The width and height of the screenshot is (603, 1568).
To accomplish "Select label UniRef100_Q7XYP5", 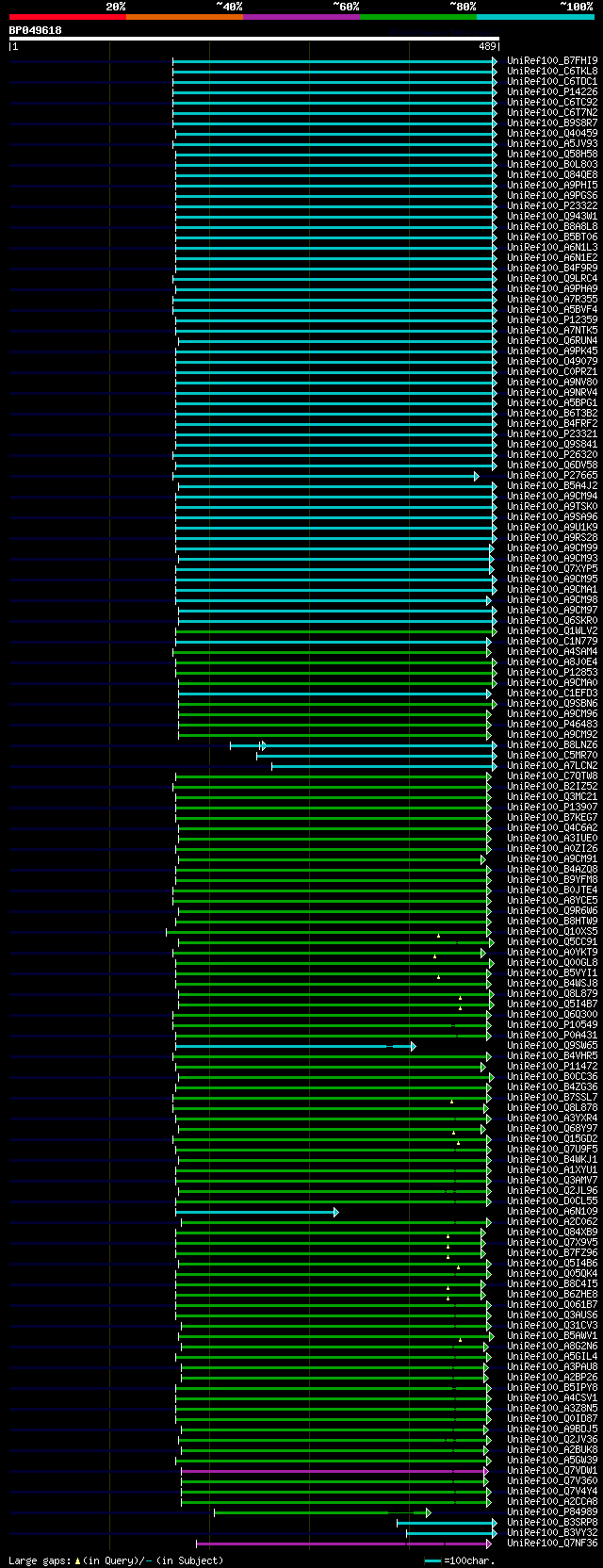I will (x=552, y=568).
